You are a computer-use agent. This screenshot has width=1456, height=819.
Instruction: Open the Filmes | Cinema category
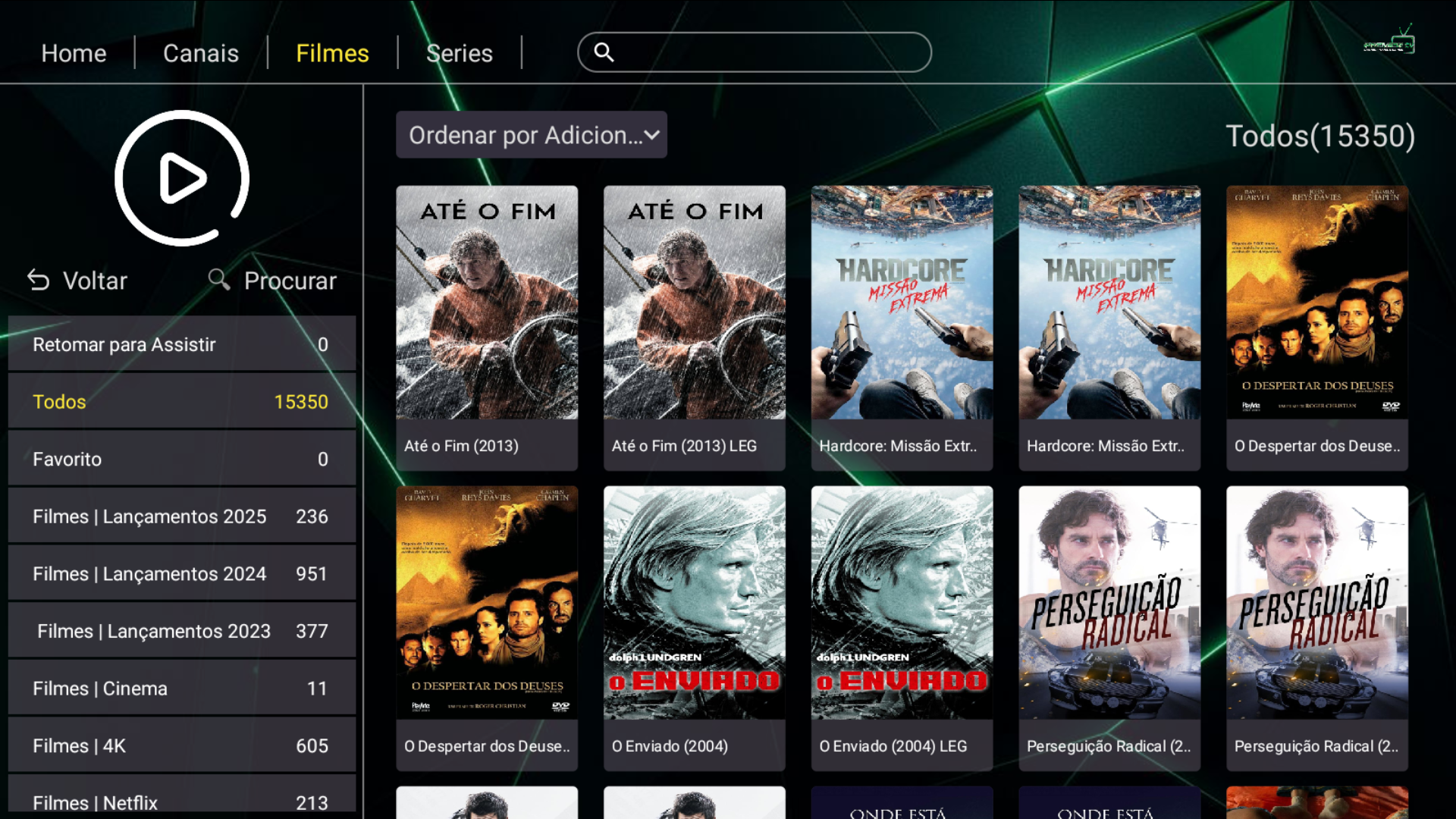pyautogui.click(x=182, y=689)
